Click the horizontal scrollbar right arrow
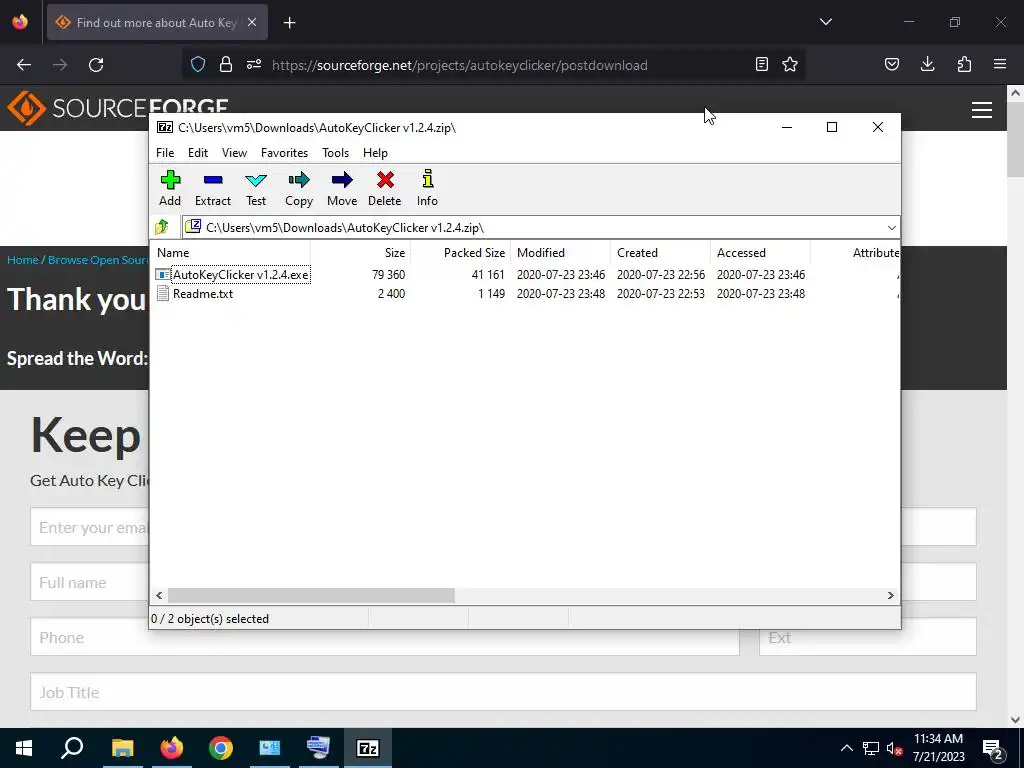Viewport: 1024px width, 768px height. coord(890,596)
